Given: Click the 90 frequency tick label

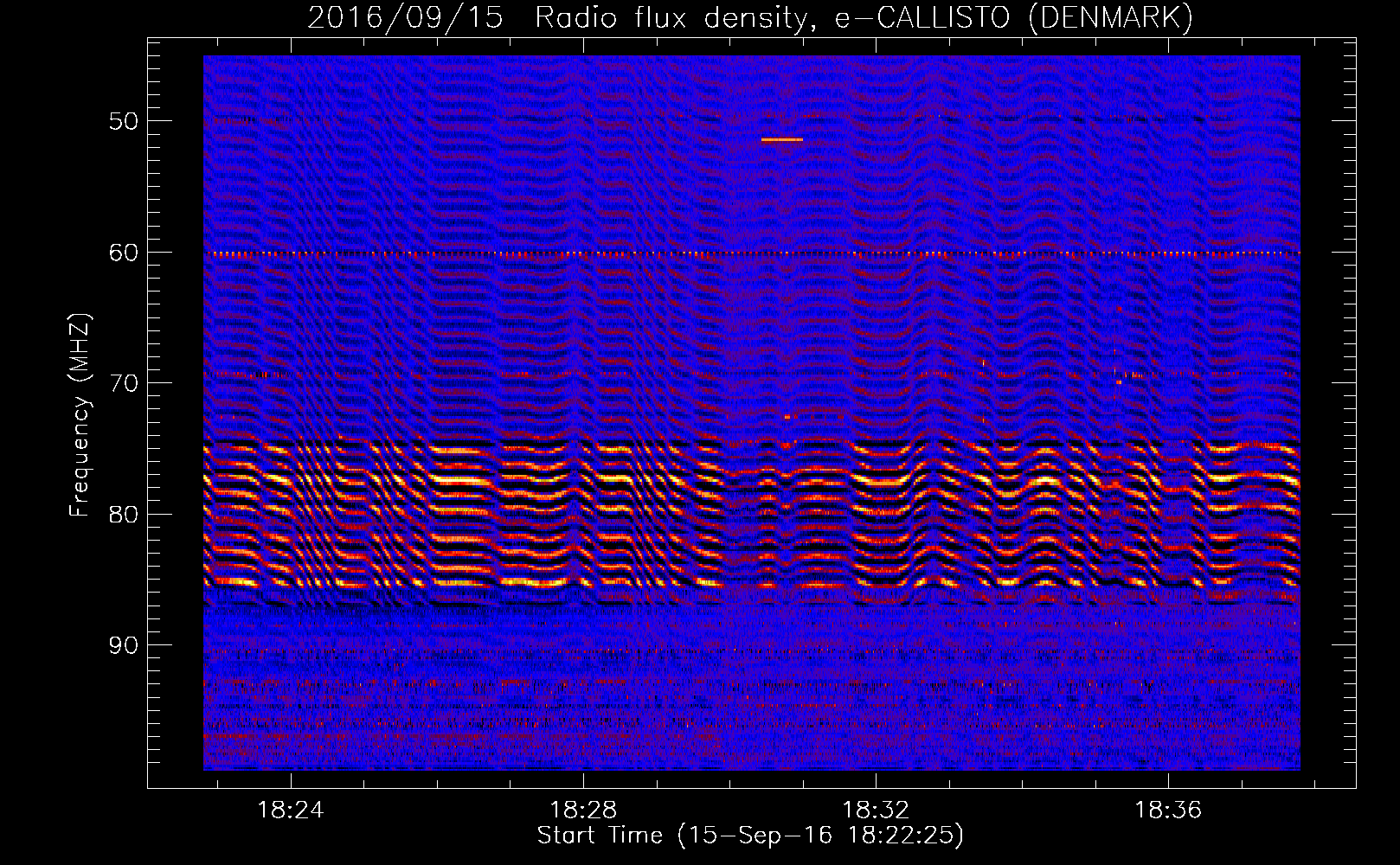Looking at the screenshot, I should tap(123, 645).
